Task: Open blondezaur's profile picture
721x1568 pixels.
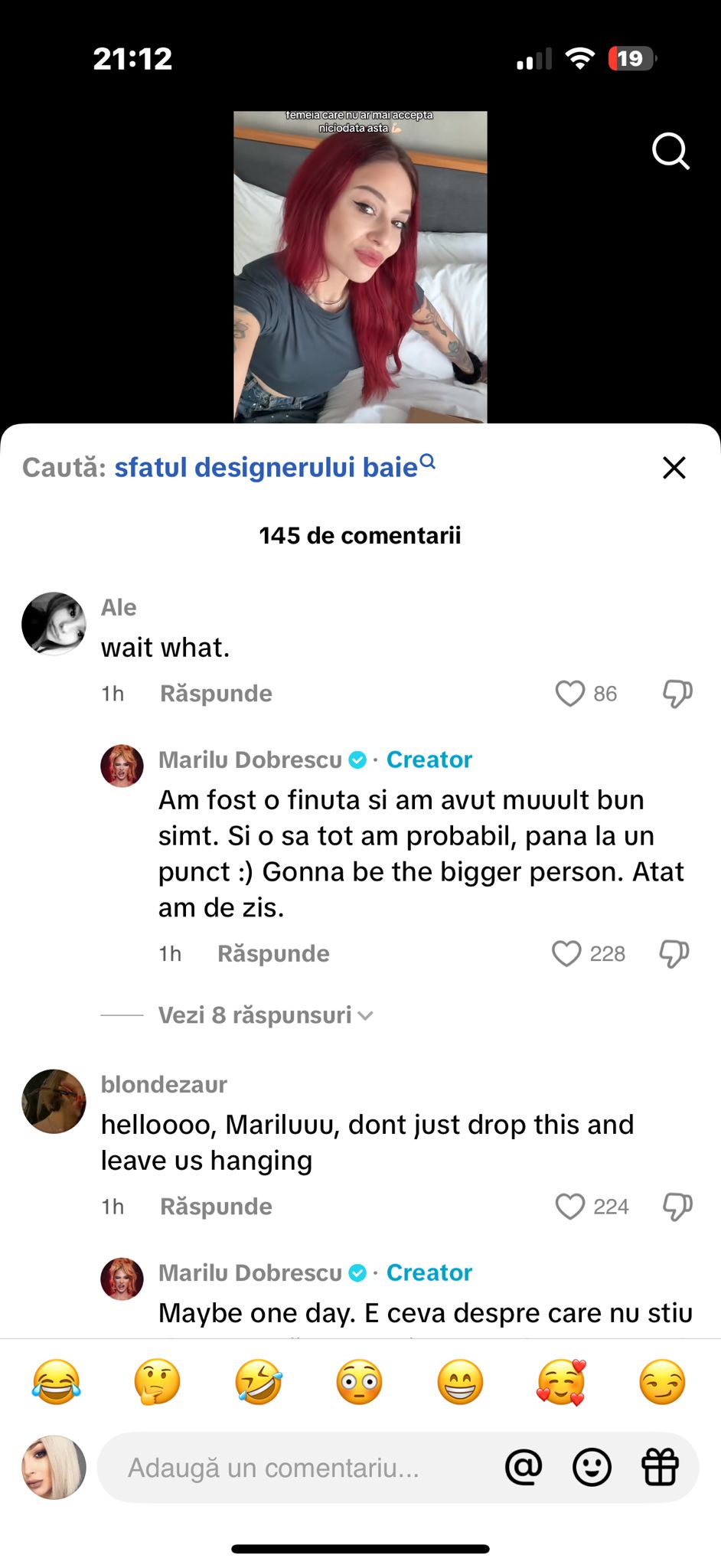Action: (x=54, y=1101)
